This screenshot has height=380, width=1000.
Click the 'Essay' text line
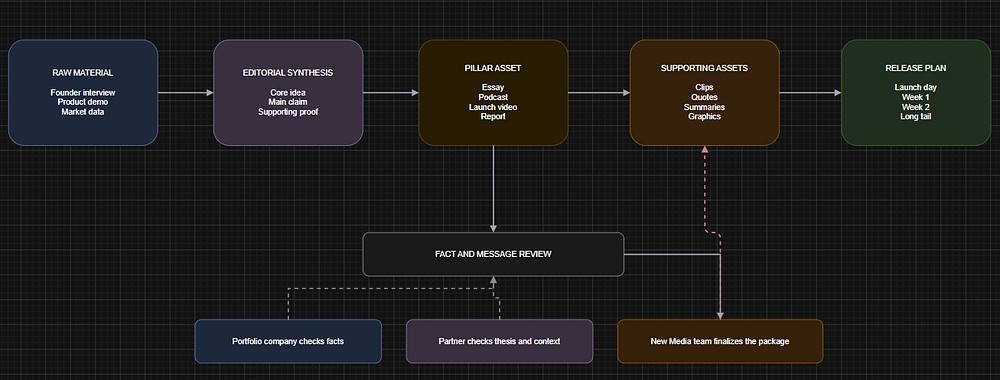493,87
